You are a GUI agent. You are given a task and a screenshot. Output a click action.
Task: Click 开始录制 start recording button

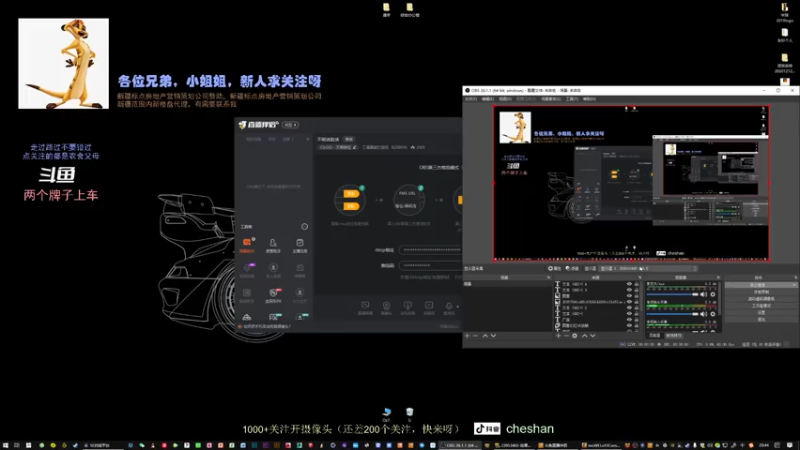pos(761,292)
